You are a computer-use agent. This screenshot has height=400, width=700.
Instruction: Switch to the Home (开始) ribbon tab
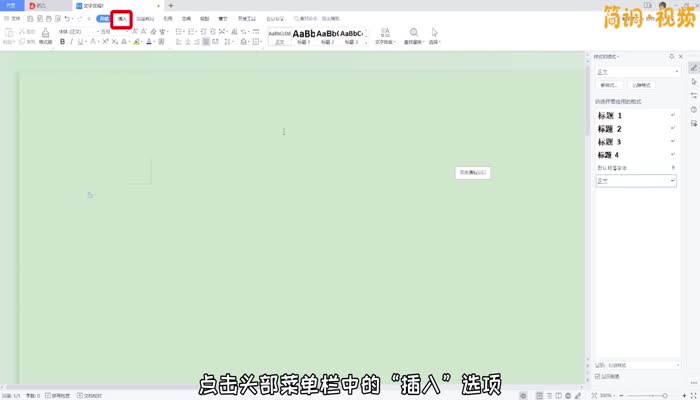tap(104, 19)
